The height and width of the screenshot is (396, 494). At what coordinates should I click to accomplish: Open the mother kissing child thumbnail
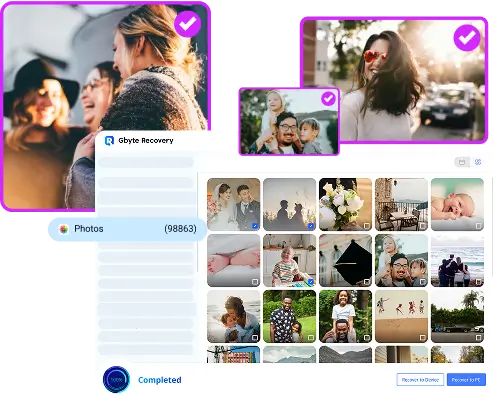coord(234,316)
